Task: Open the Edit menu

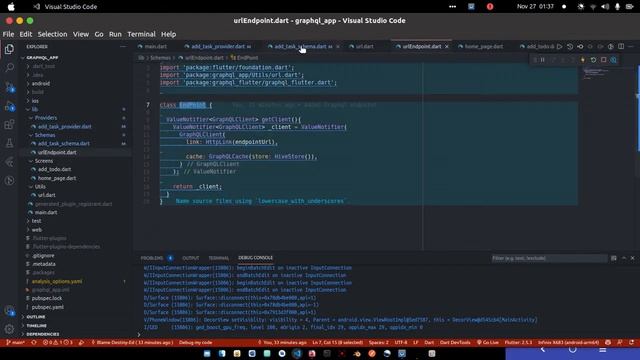Action: click(x=25, y=34)
